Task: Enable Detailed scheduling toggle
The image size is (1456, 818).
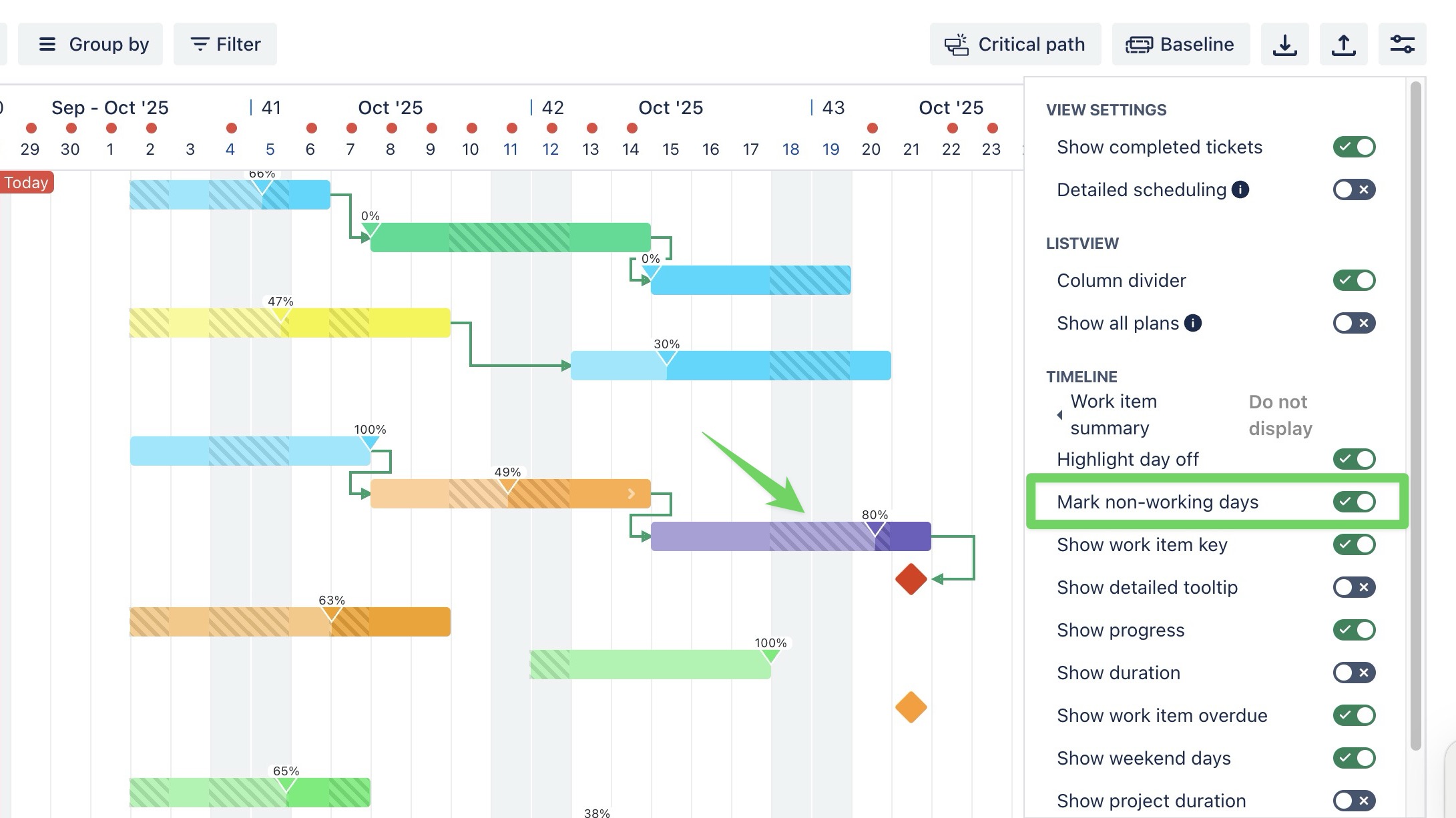Action: coord(1354,189)
